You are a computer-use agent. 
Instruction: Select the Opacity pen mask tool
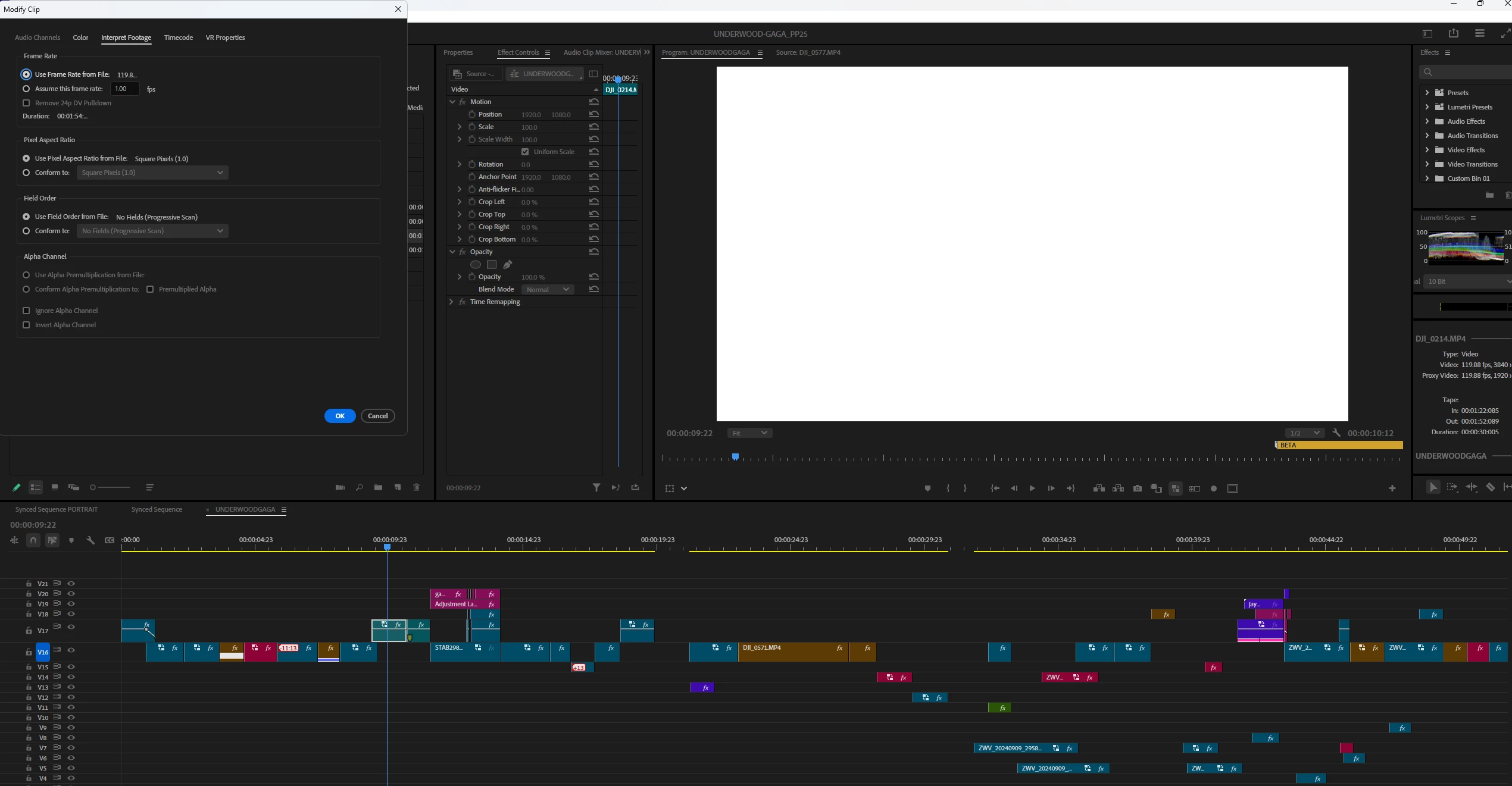coord(508,265)
